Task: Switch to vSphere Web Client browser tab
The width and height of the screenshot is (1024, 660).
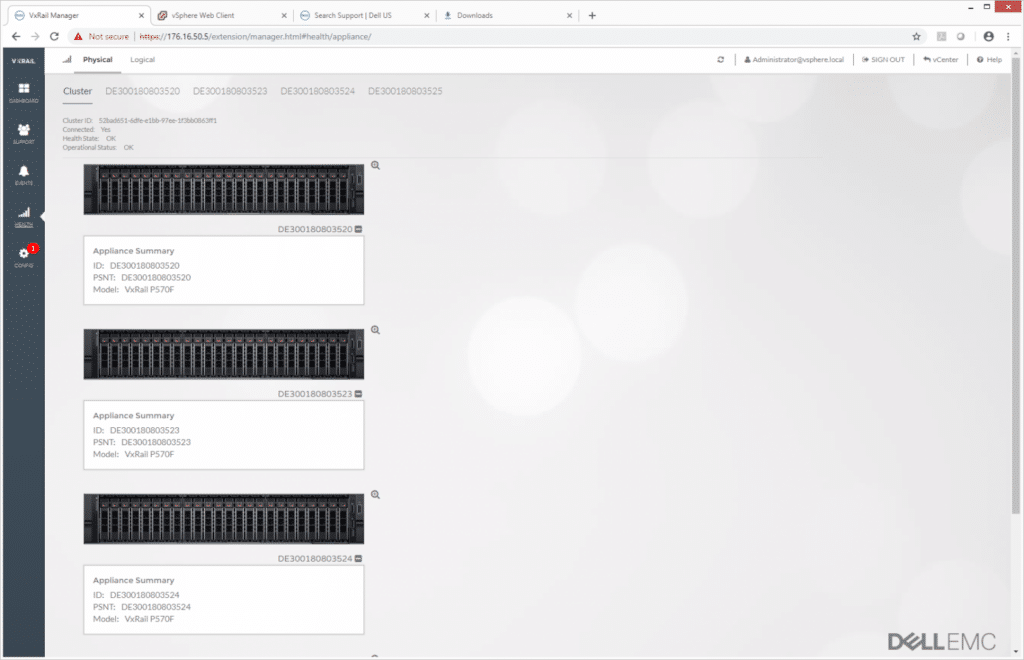Action: [222, 15]
